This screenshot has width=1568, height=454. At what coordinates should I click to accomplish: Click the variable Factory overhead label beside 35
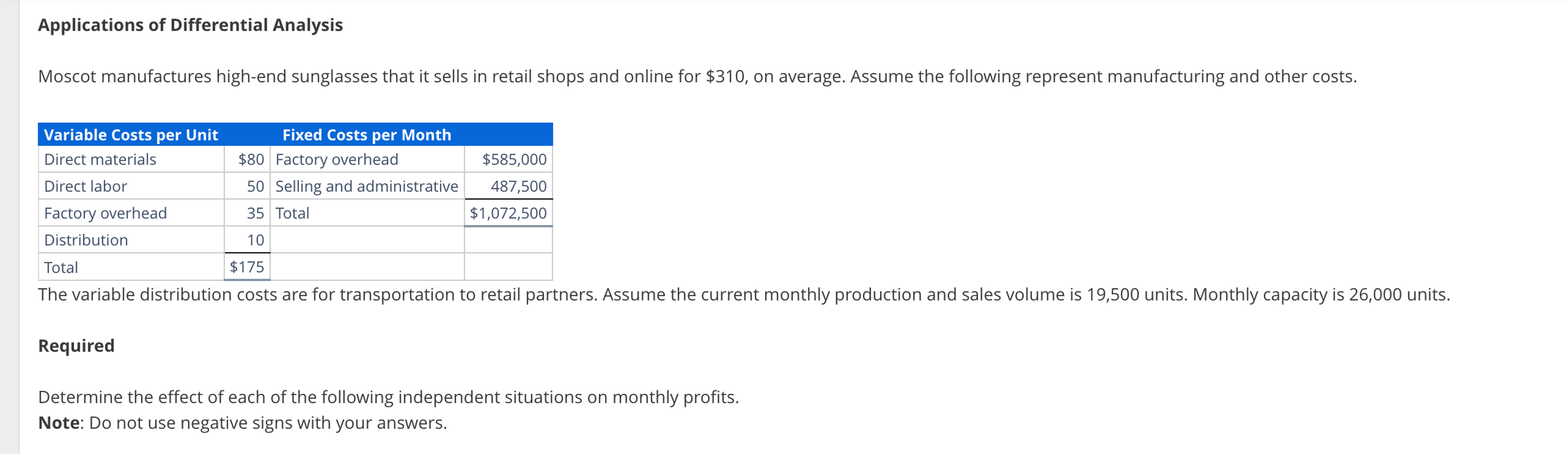click(x=105, y=213)
